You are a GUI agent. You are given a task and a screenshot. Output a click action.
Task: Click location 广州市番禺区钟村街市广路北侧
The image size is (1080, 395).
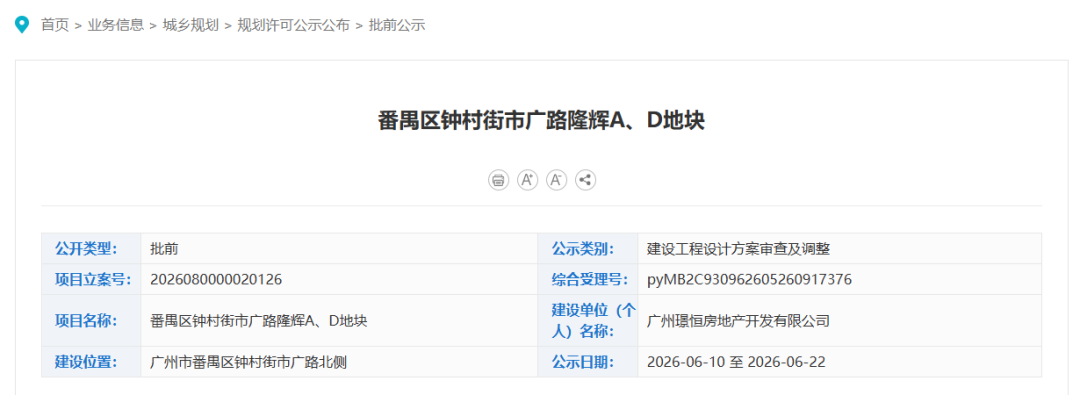click(x=249, y=361)
